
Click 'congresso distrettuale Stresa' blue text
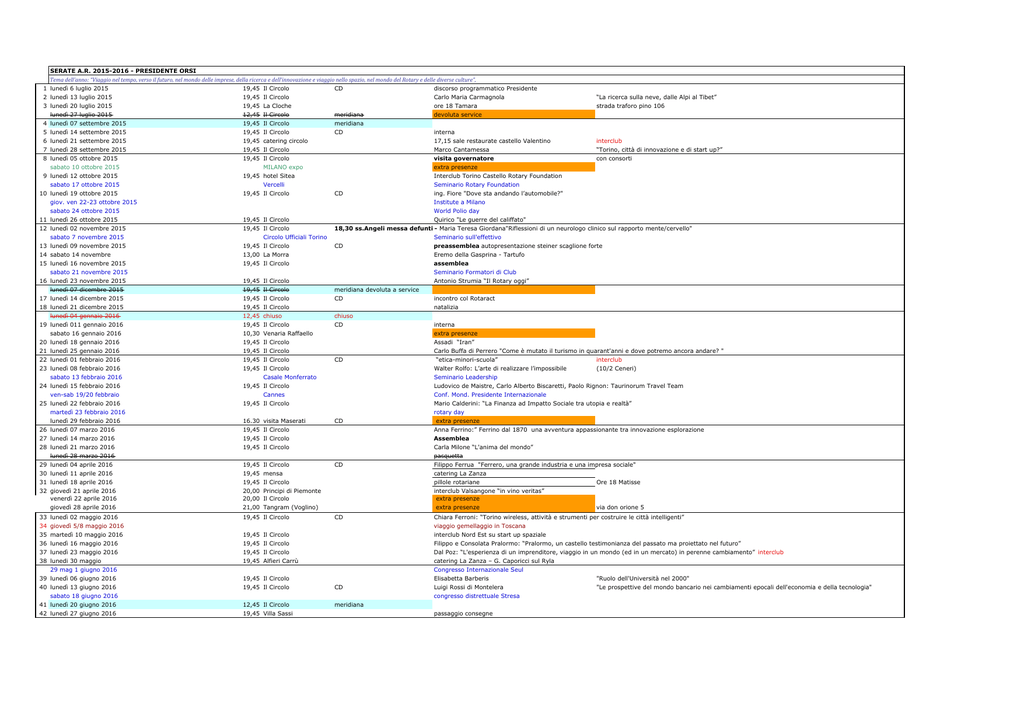[x=477, y=596]
